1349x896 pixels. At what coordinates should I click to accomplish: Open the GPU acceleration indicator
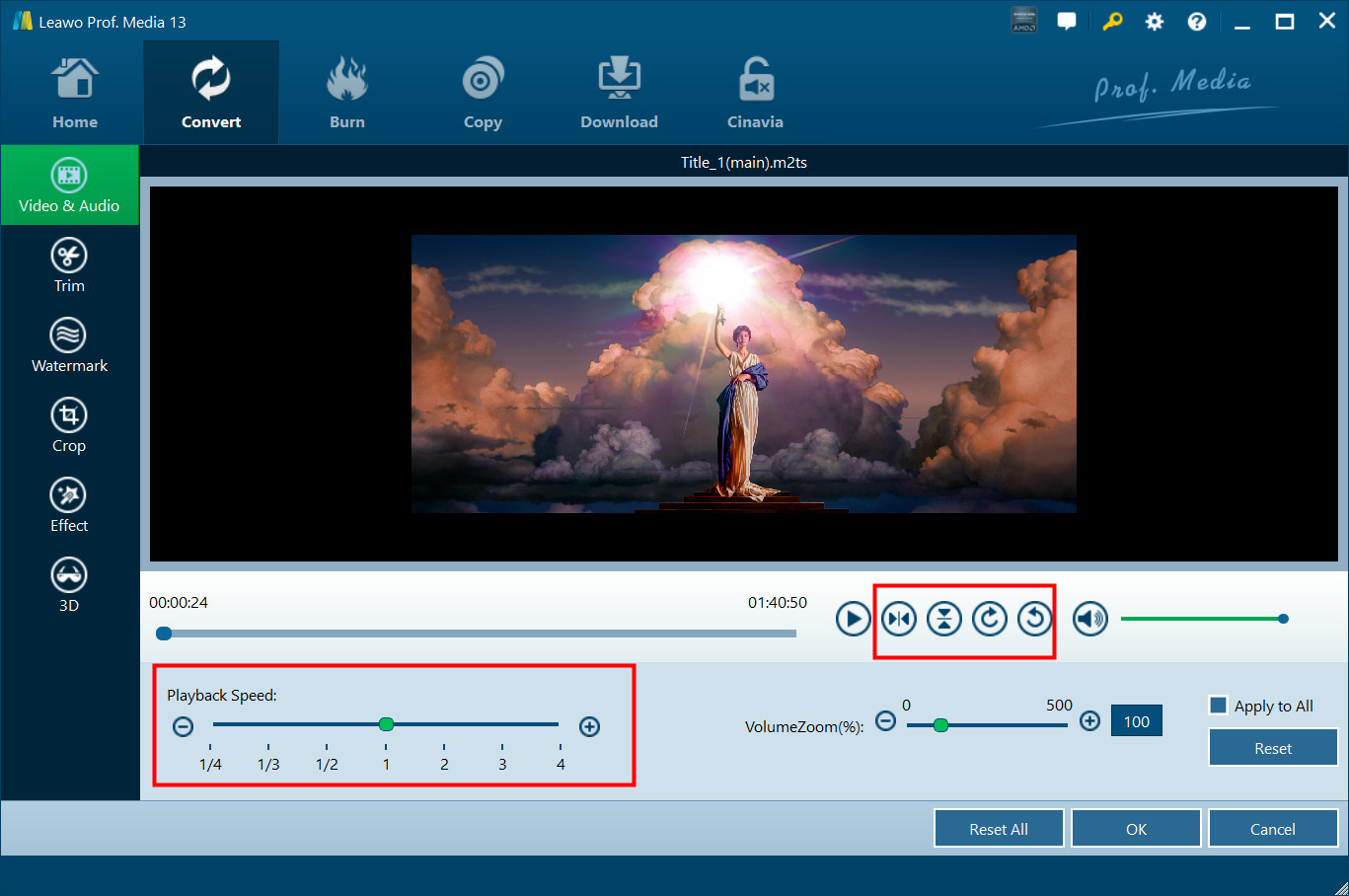click(1024, 21)
